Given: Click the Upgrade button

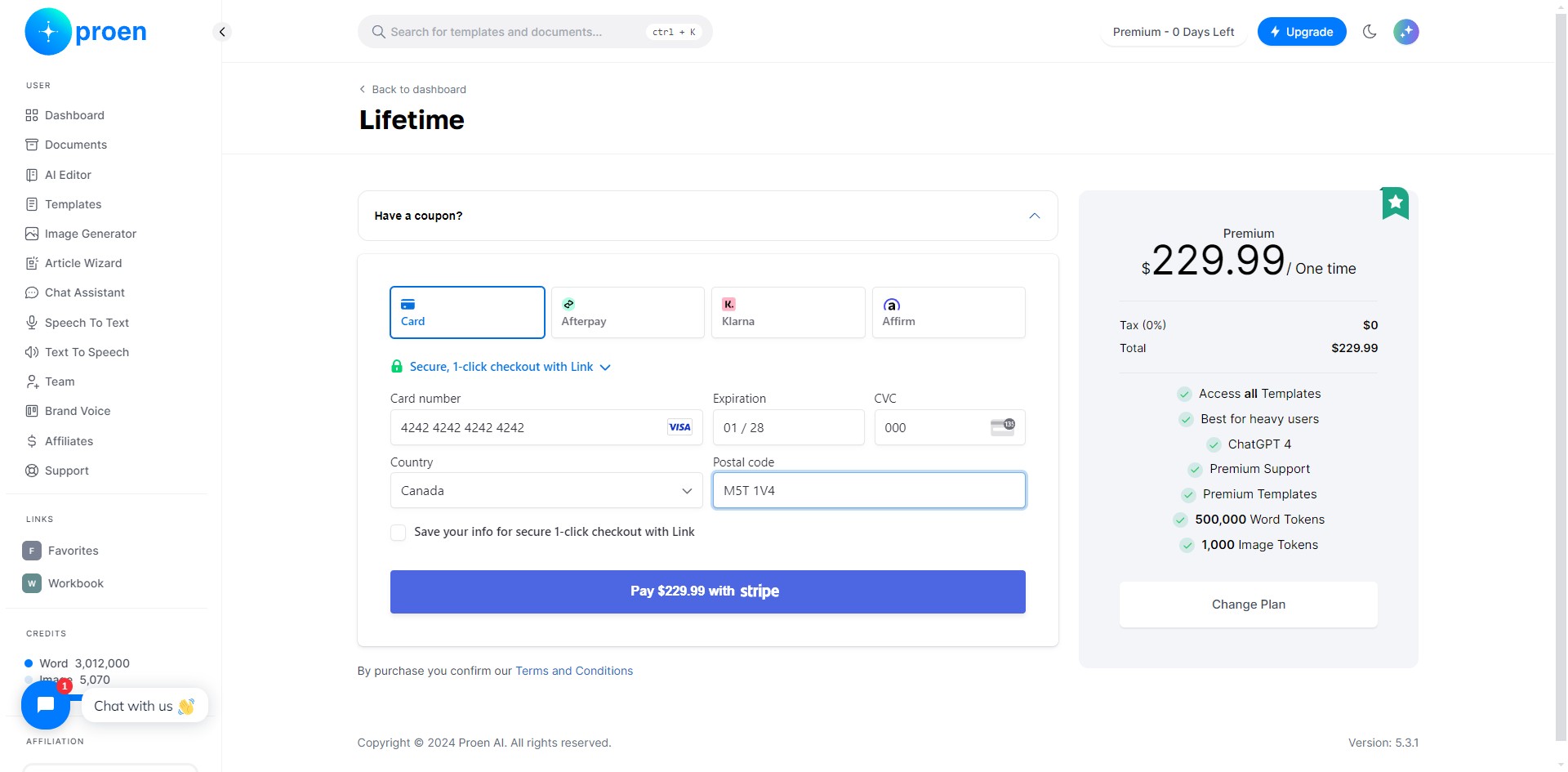Looking at the screenshot, I should 1302,32.
